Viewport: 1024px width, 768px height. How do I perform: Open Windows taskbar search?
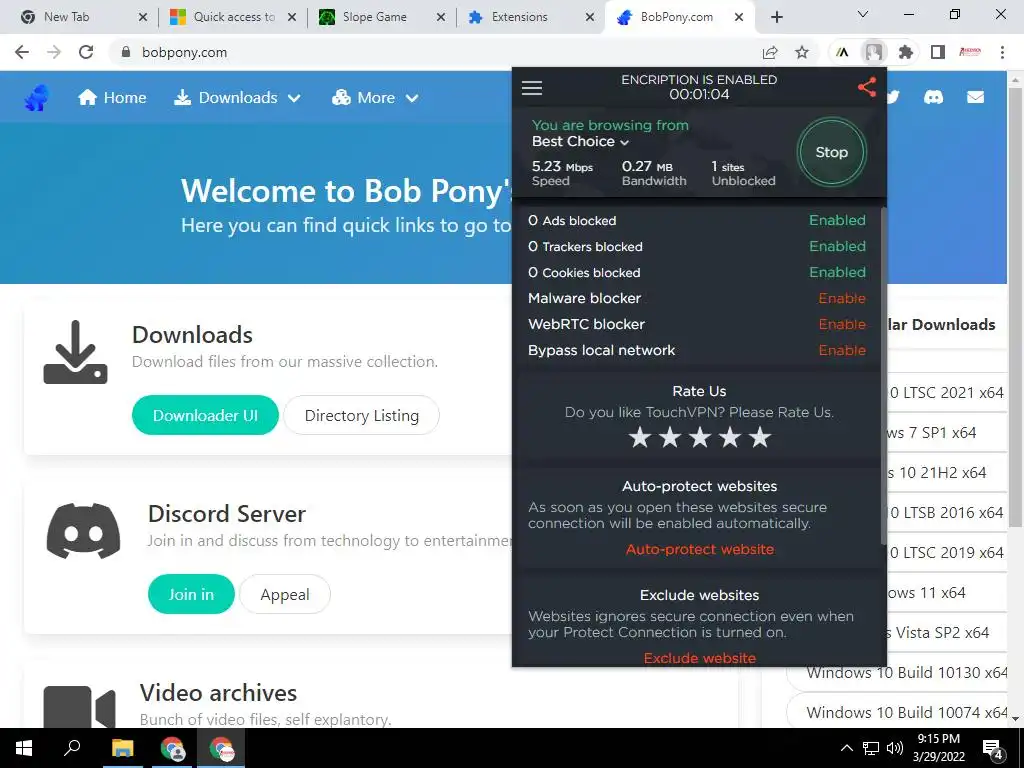point(72,748)
